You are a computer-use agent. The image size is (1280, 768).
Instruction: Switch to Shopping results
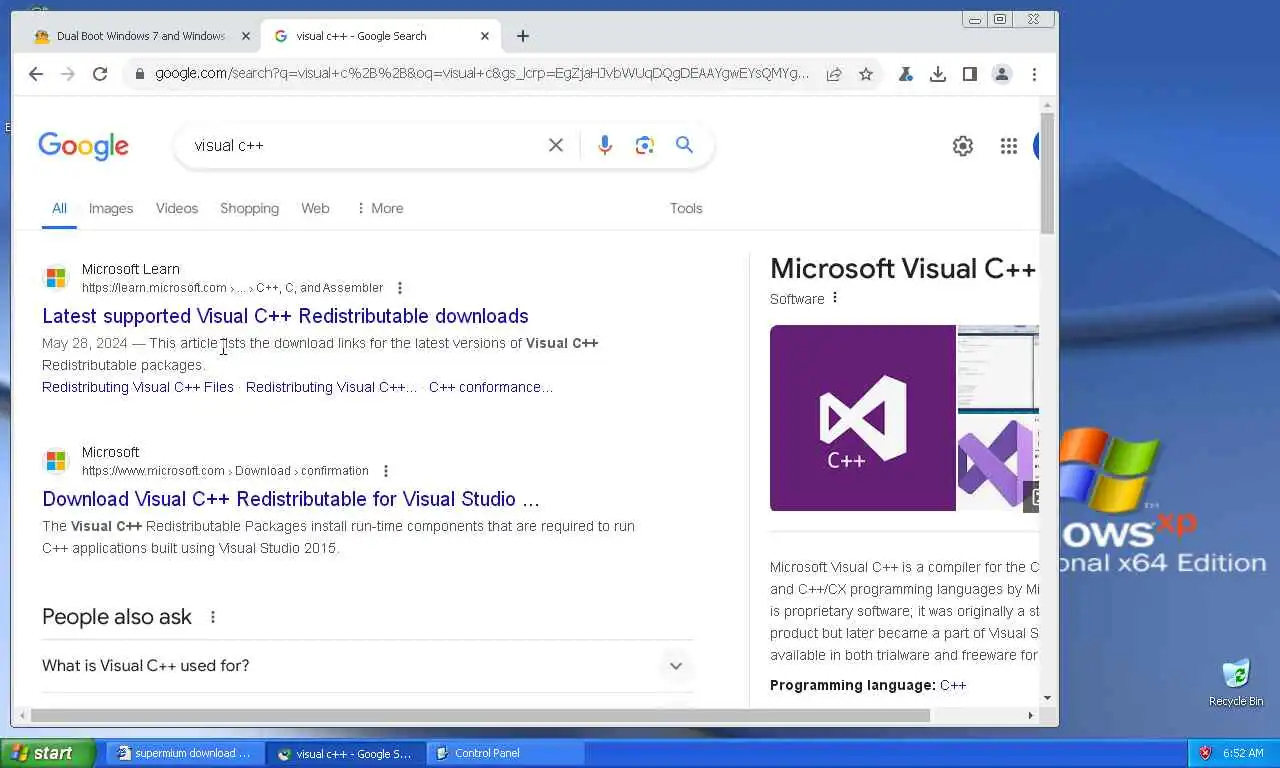coord(249,208)
